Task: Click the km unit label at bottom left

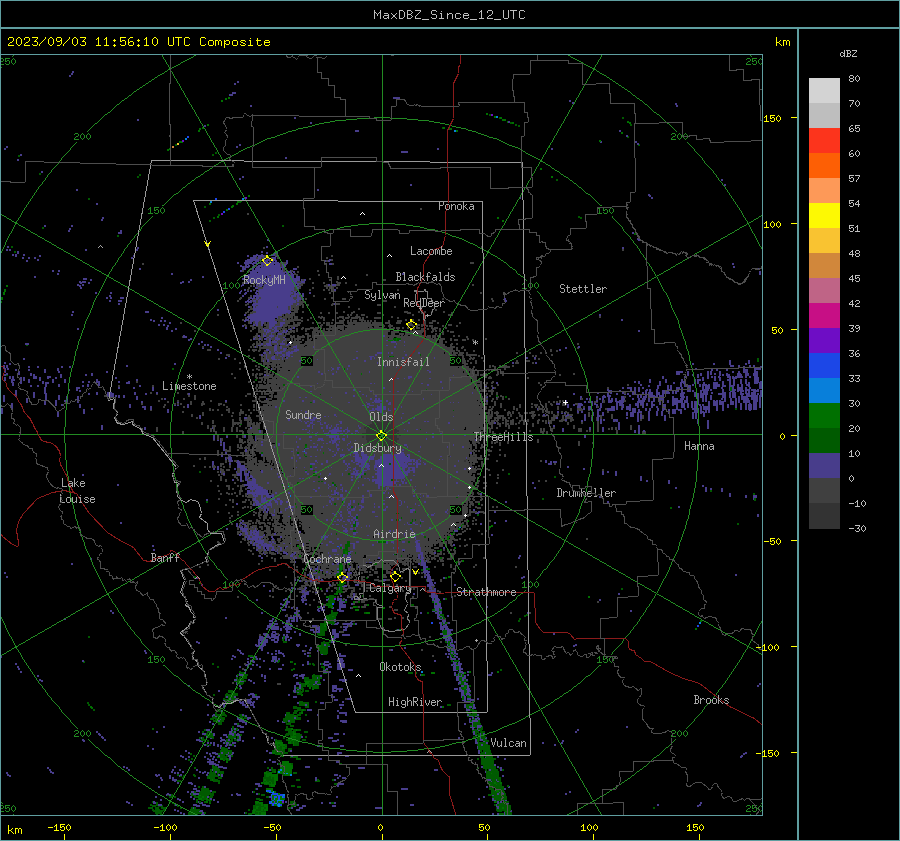Action: (x=15, y=830)
